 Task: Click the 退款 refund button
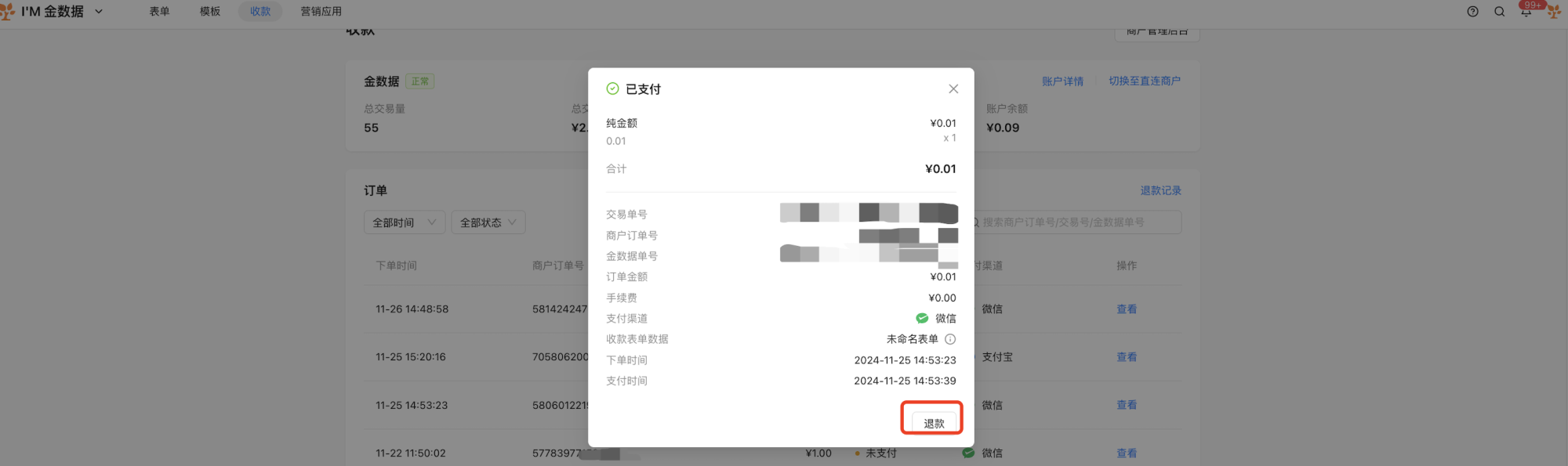pos(934,423)
